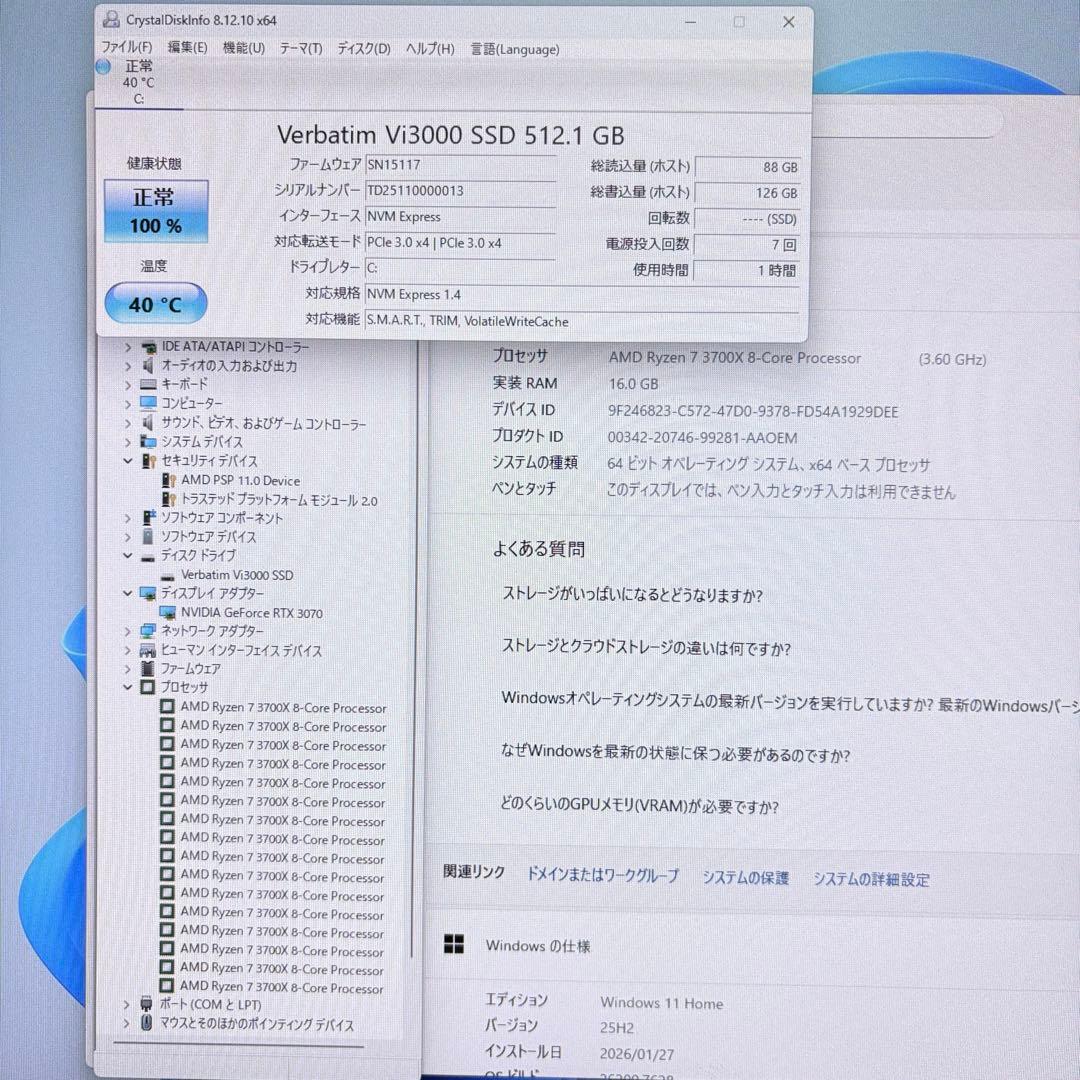The height and width of the screenshot is (1080, 1080).
Task: Click the Windows logo beside Windows の仕様
Action: pyautogui.click(x=455, y=943)
